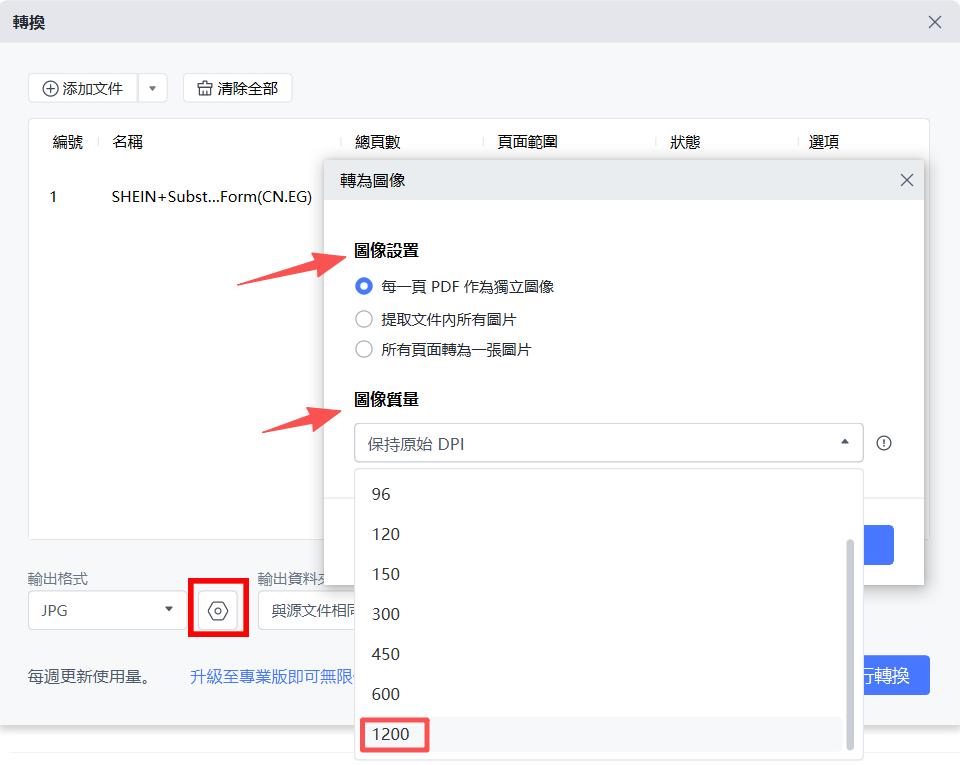Expand the arrow next to 添加文件
Screen dimensions: 960x765
coord(152,88)
